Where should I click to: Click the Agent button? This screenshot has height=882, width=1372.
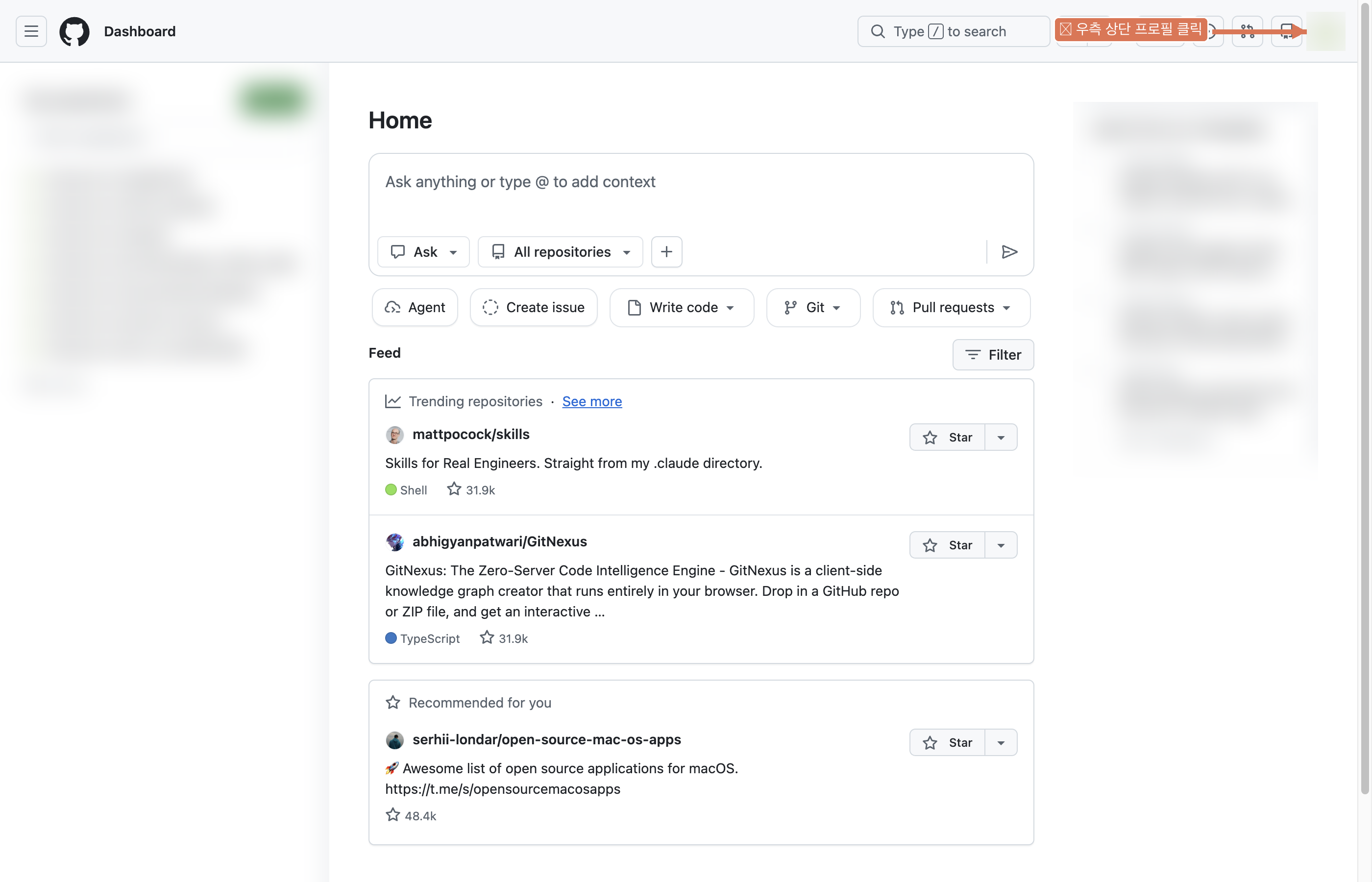point(415,308)
